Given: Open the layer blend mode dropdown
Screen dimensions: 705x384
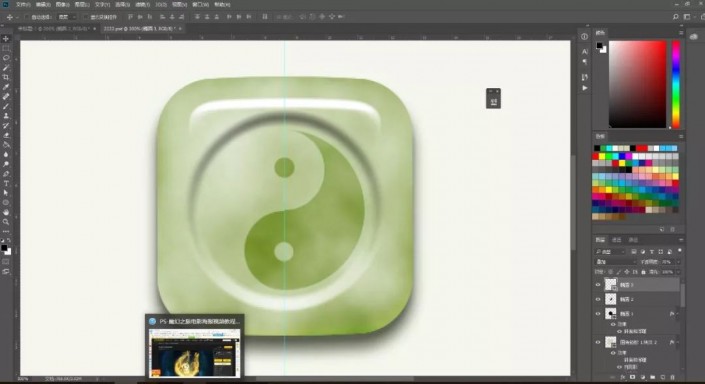Looking at the screenshot, I should tap(616, 262).
